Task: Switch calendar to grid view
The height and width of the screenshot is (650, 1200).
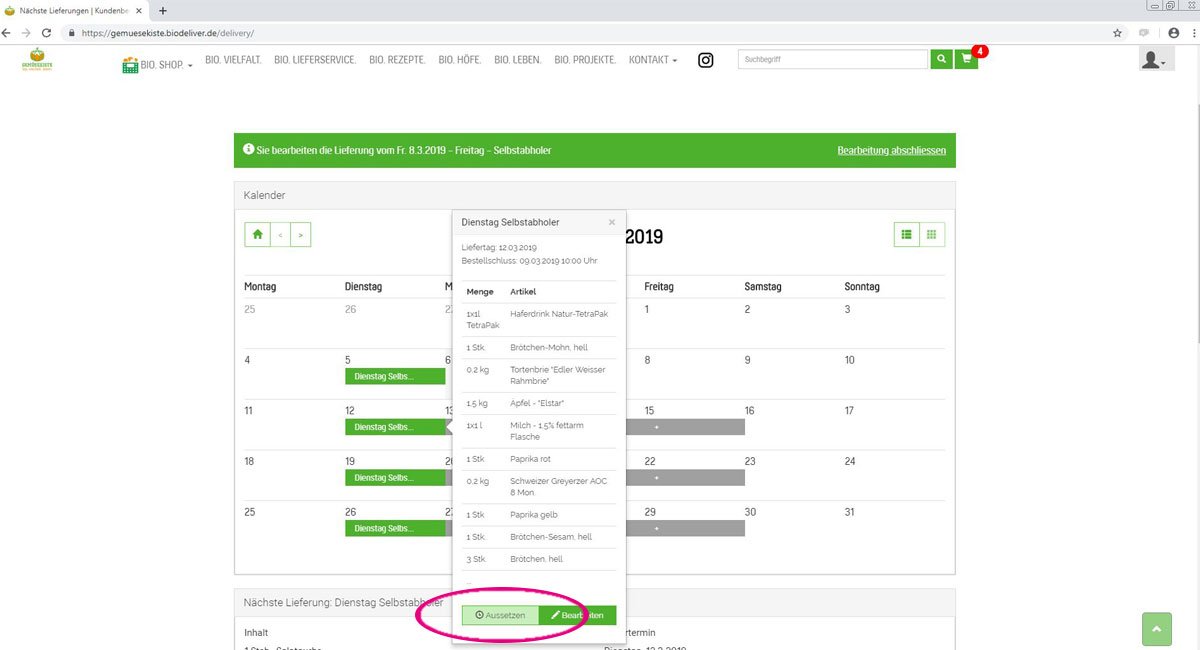Action: [932, 234]
